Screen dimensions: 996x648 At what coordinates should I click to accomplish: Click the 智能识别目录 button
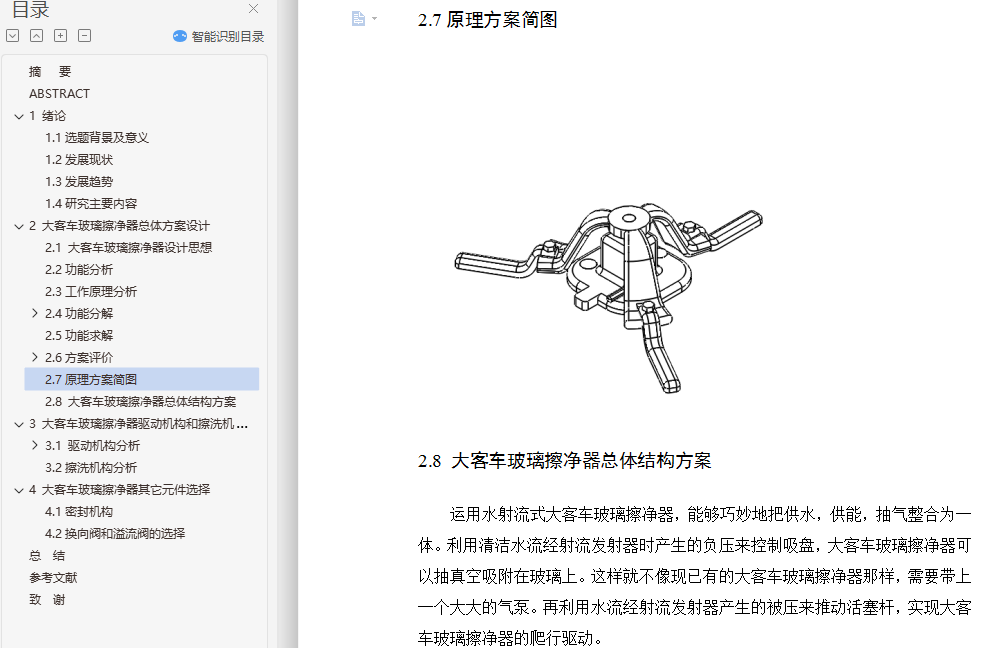pyautogui.click(x=219, y=36)
